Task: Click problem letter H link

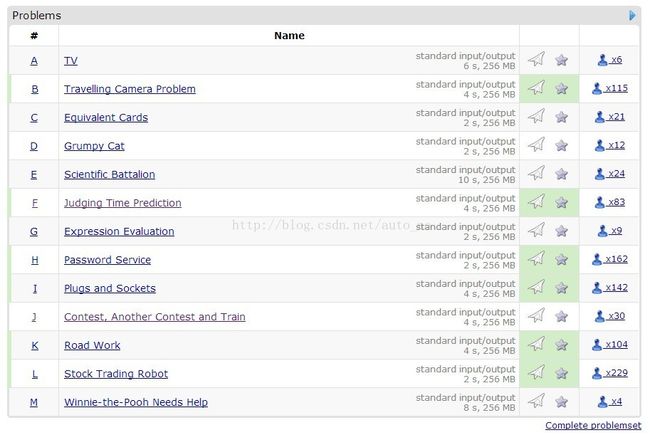Action: click(x=35, y=260)
